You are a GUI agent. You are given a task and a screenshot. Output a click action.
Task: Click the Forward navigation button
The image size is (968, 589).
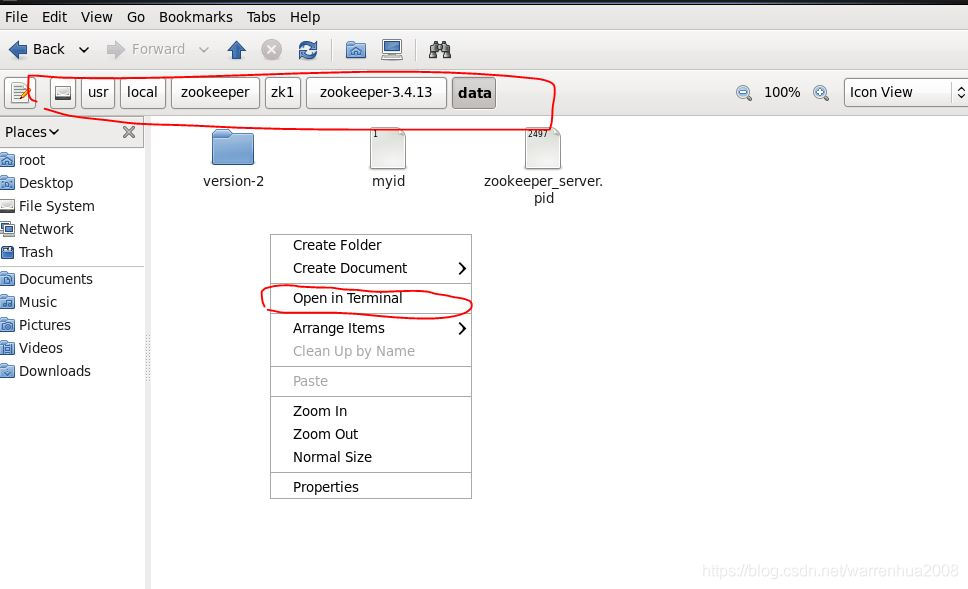pyautogui.click(x=146, y=49)
